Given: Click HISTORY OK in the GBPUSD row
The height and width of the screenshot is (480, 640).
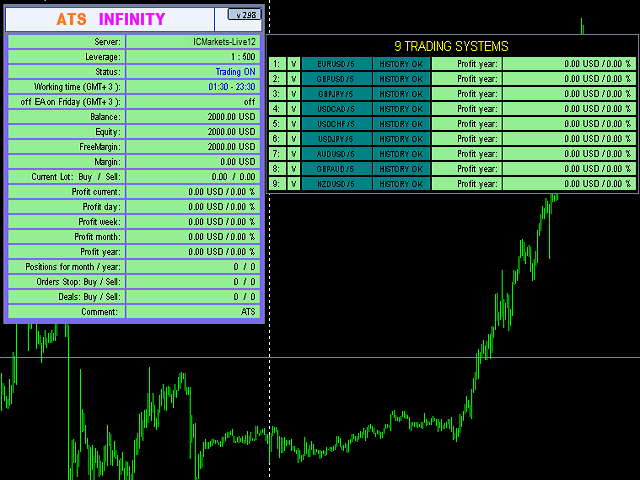Looking at the screenshot, I should (x=401, y=79).
